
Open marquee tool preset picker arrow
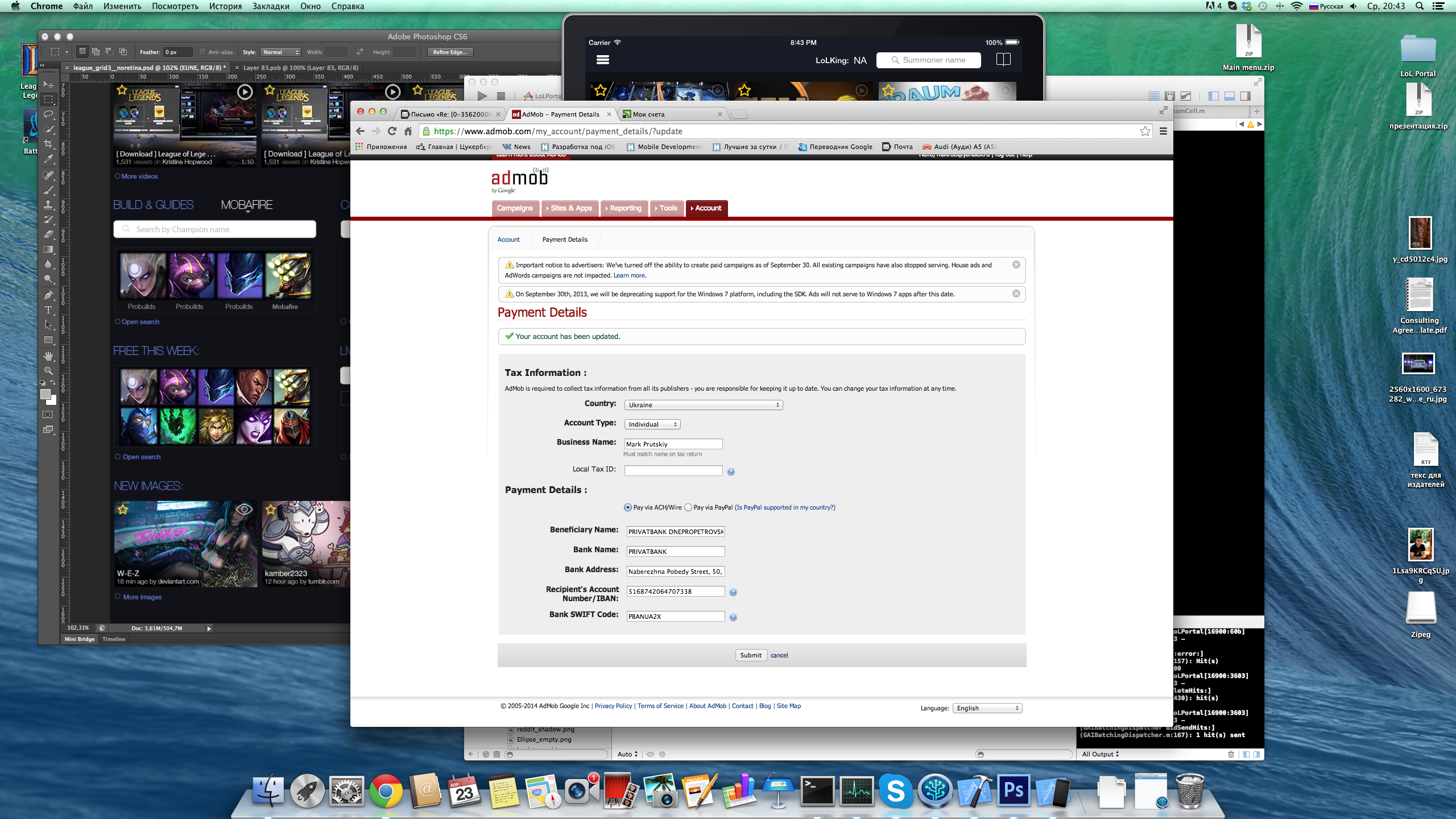[67, 52]
